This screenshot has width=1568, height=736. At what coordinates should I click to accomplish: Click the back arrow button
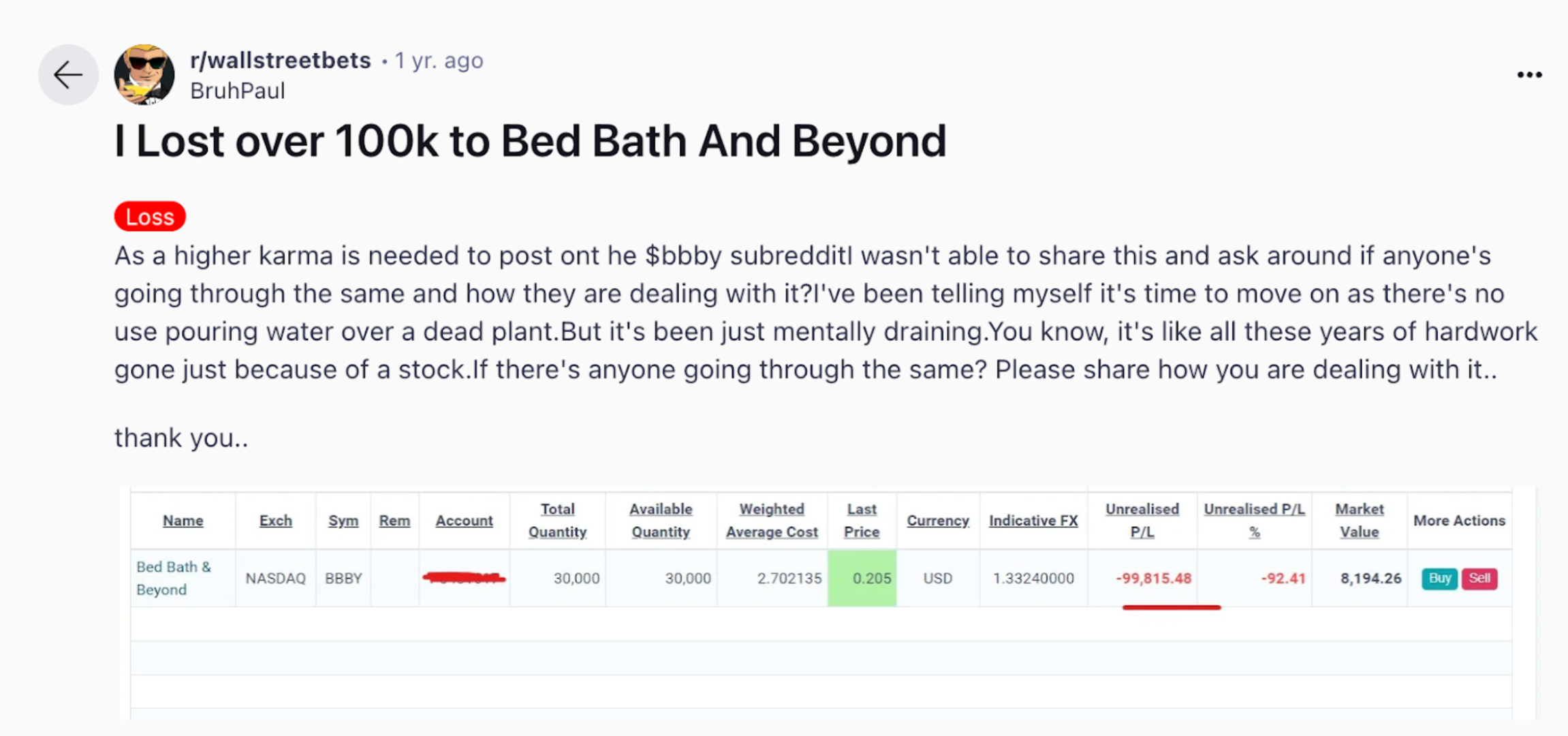point(68,75)
